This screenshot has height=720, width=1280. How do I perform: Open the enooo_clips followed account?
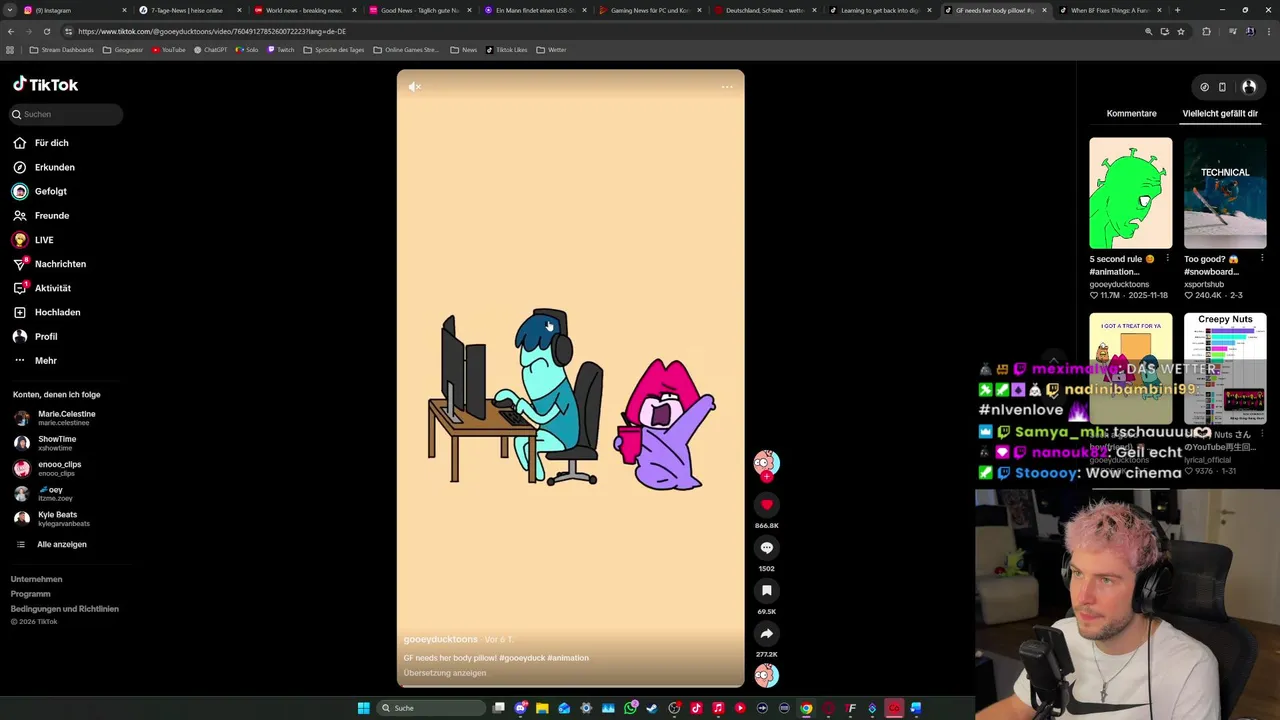point(59,468)
